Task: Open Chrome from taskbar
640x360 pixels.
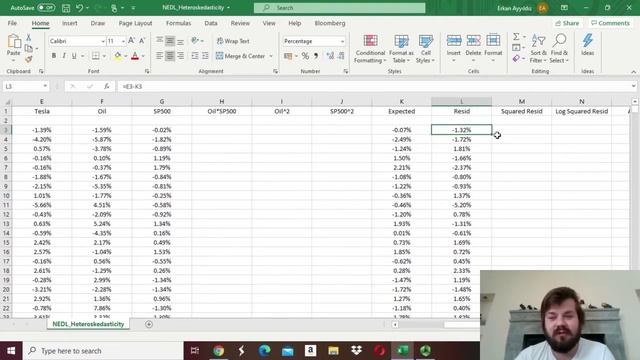Action: 218,351
